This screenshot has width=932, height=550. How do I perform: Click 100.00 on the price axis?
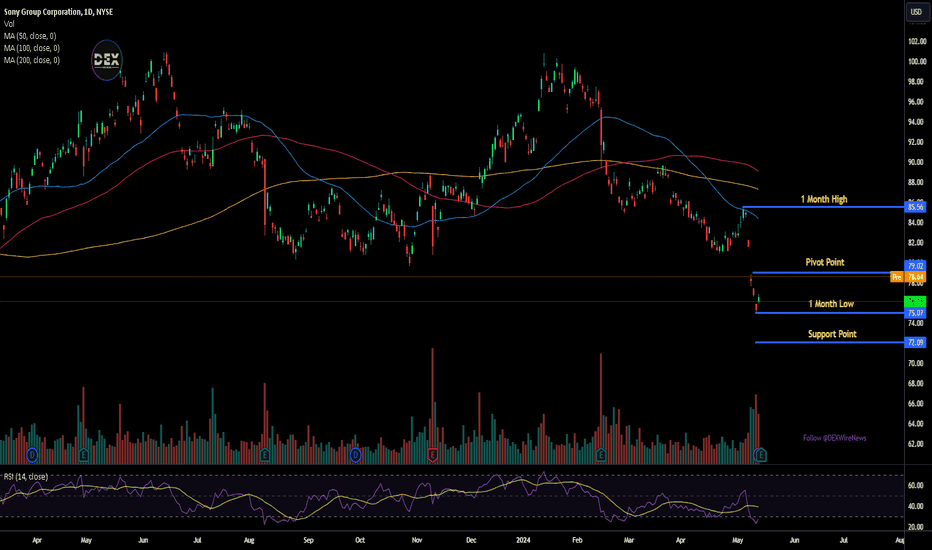coord(917,61)
